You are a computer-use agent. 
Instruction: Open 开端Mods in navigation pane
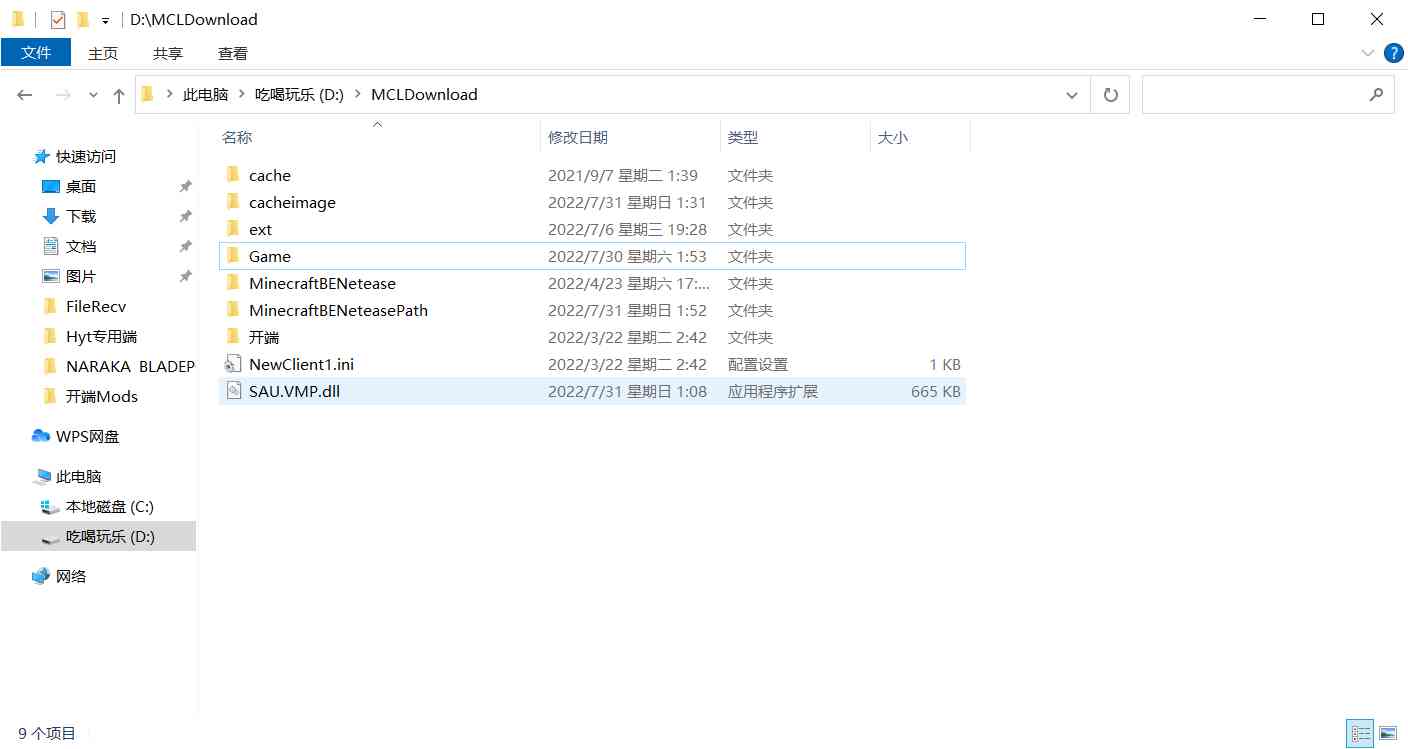(102, 396)
